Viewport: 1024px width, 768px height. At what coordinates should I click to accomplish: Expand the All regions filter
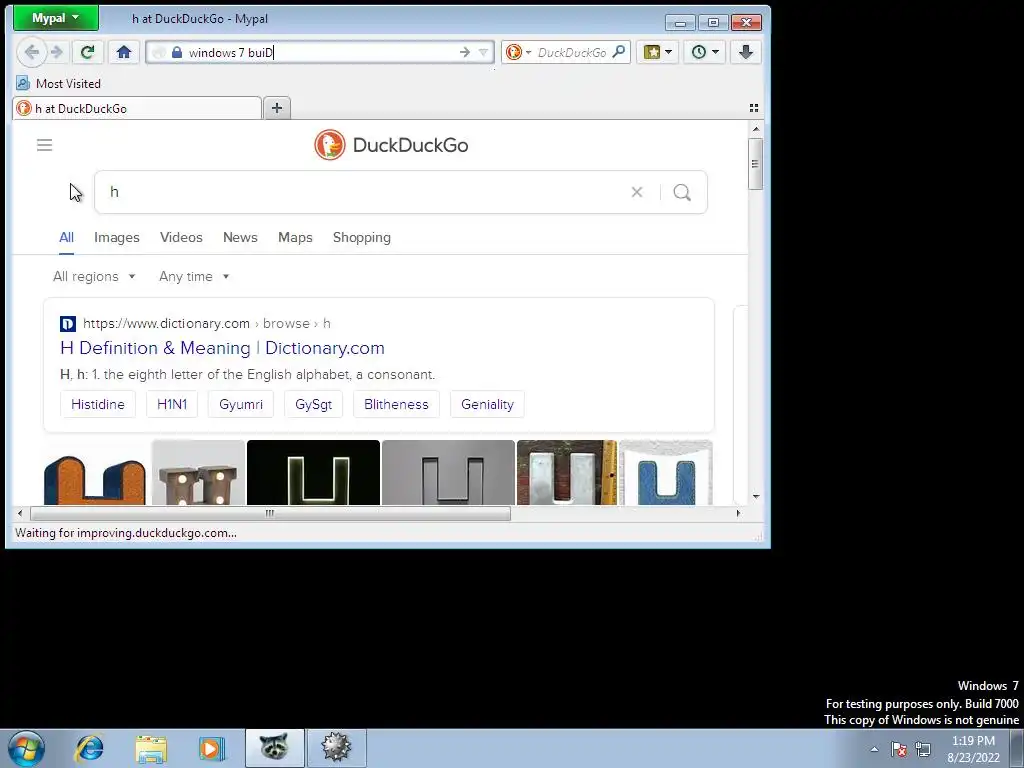click(x=95, y=276)
